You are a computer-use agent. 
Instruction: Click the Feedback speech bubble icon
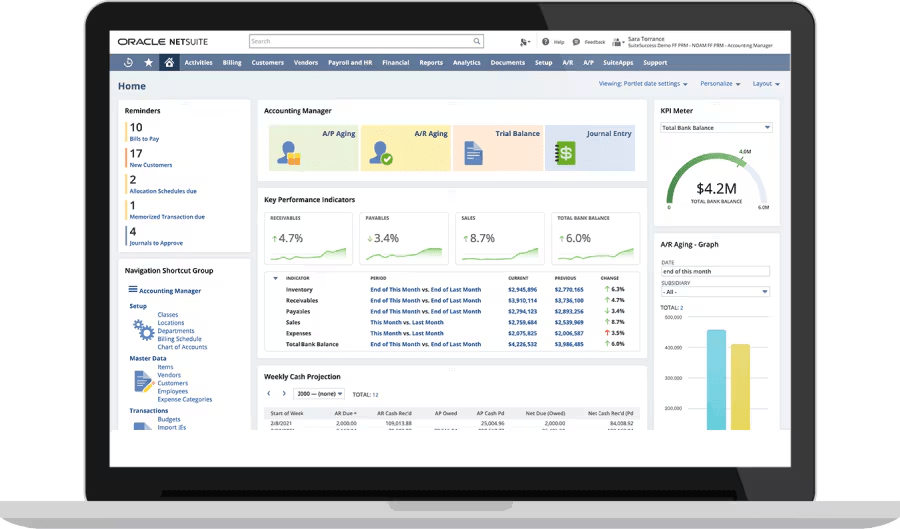pos(576,42)
